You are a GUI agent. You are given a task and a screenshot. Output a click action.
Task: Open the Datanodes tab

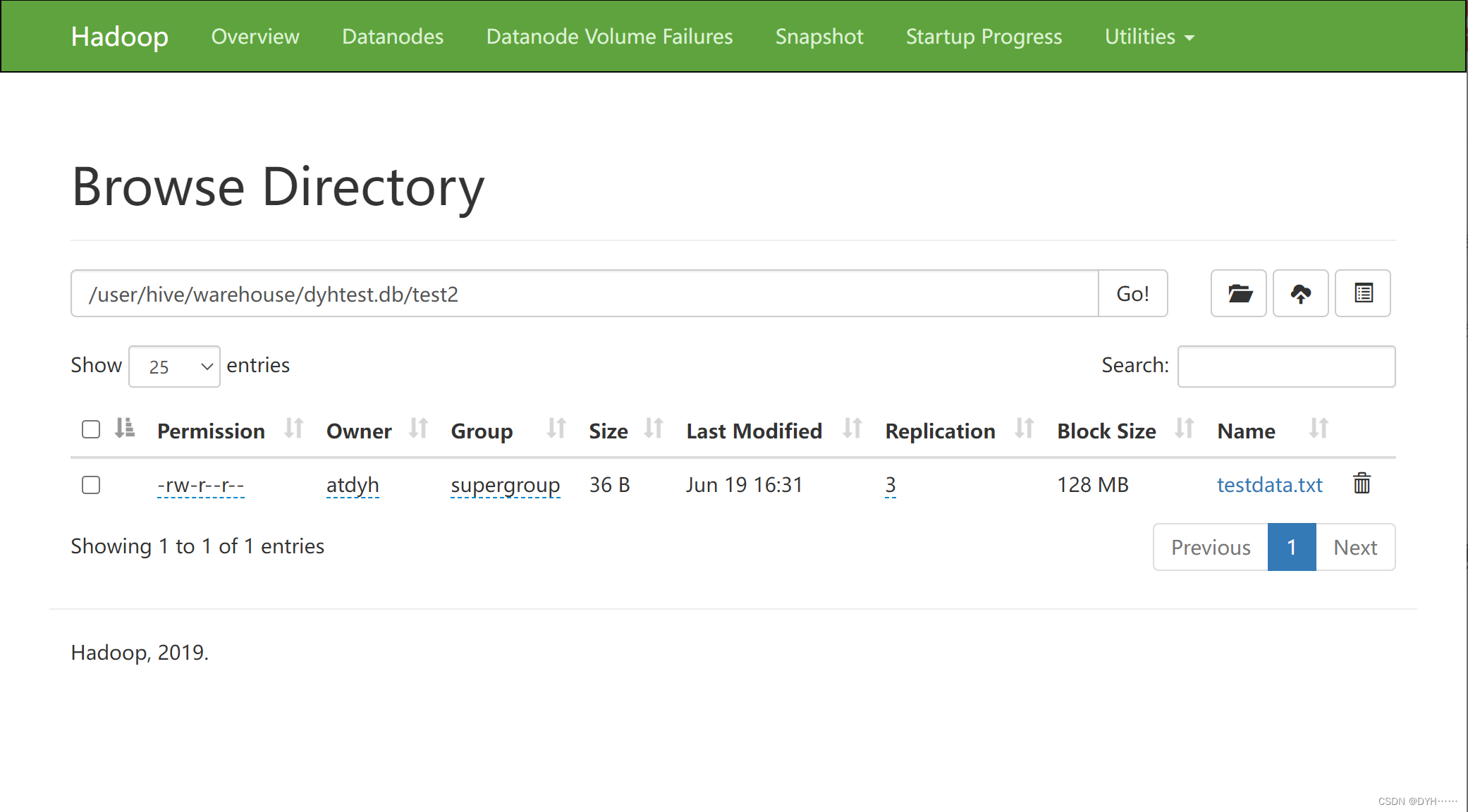pos(393,37)
